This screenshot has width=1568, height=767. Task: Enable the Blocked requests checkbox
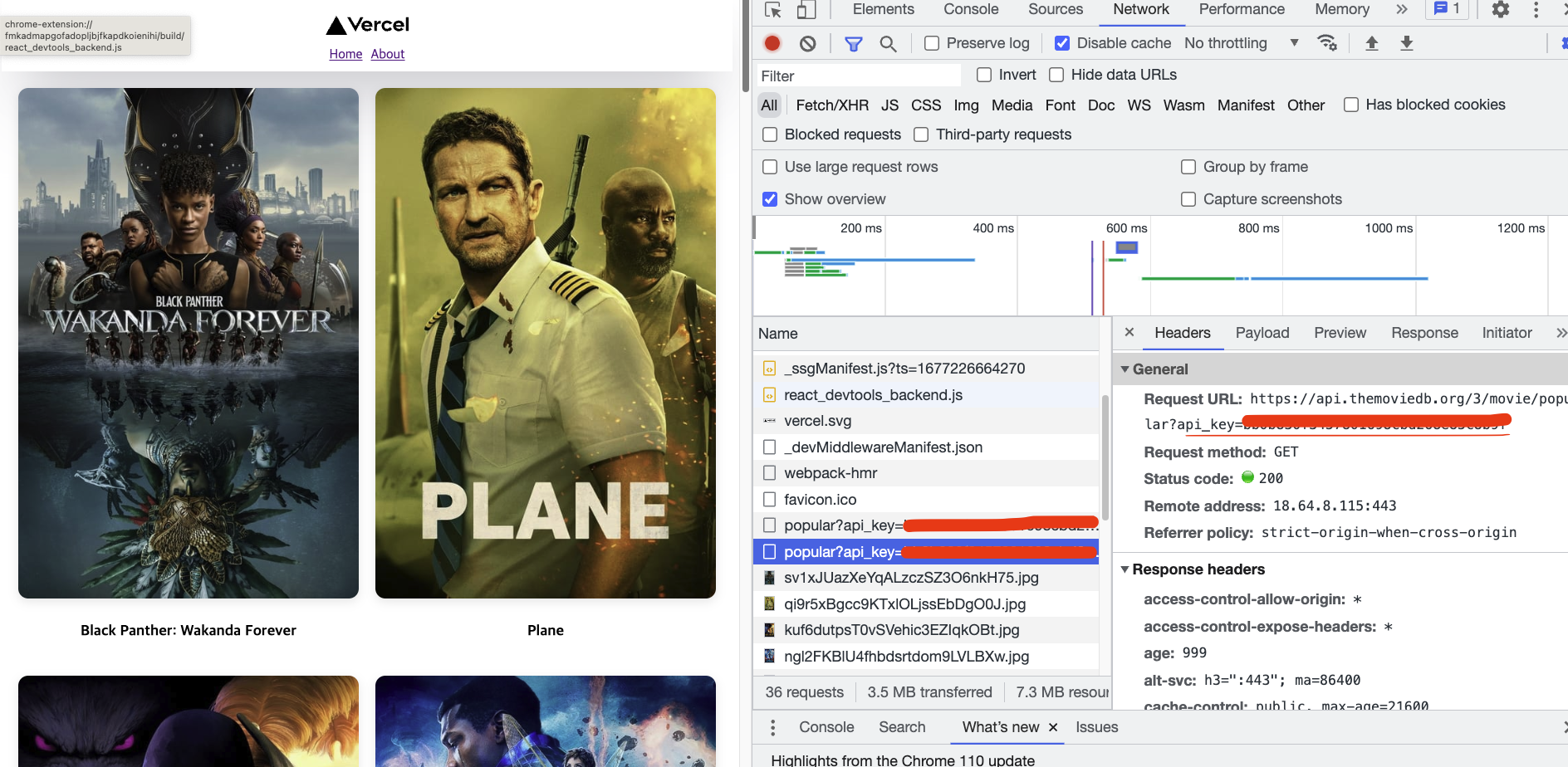(770, 134)
